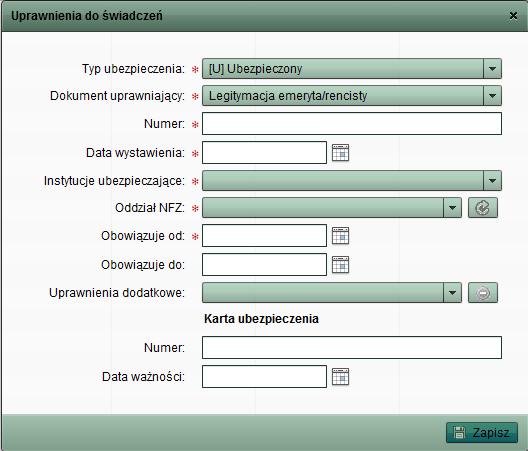528x451 pixels.
Task: Click the 'Obowiązuje od:' label
Action: coord(143,236)
